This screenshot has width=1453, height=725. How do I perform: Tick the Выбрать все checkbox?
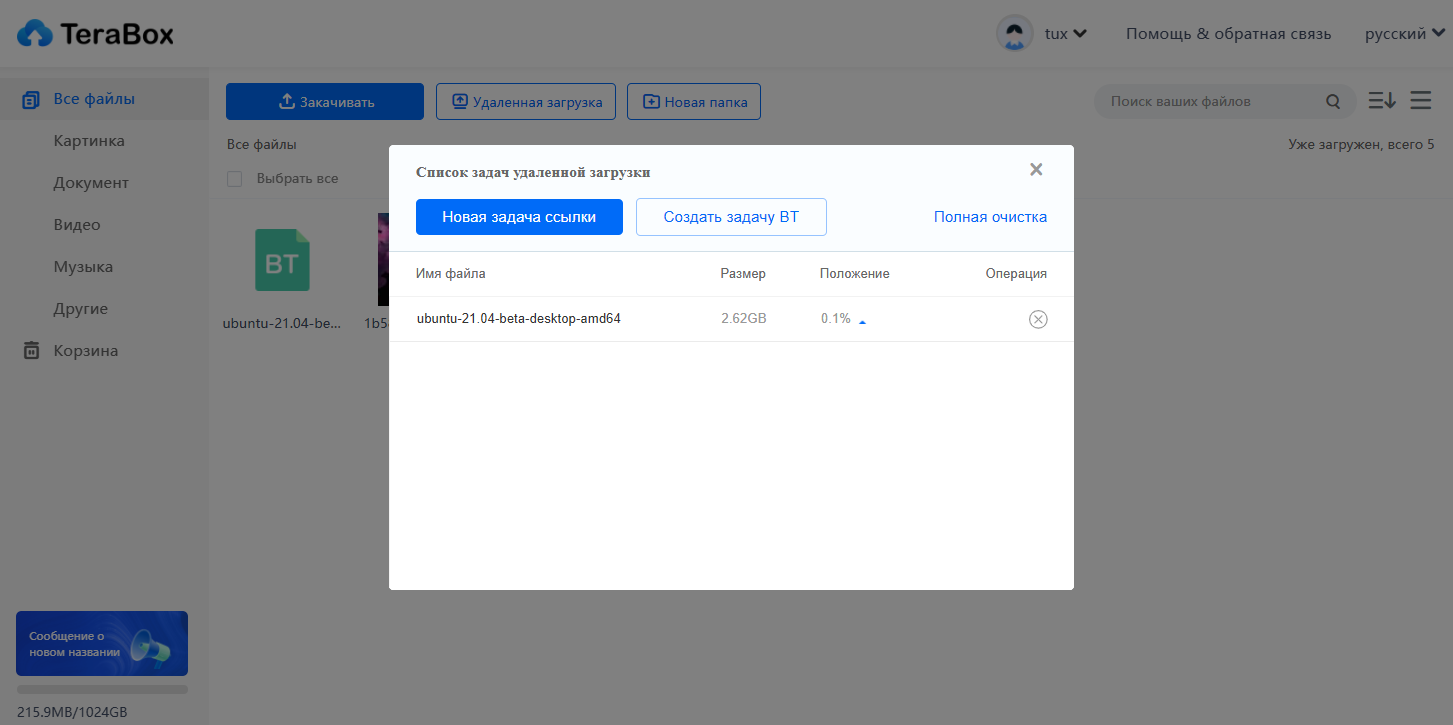235,179
